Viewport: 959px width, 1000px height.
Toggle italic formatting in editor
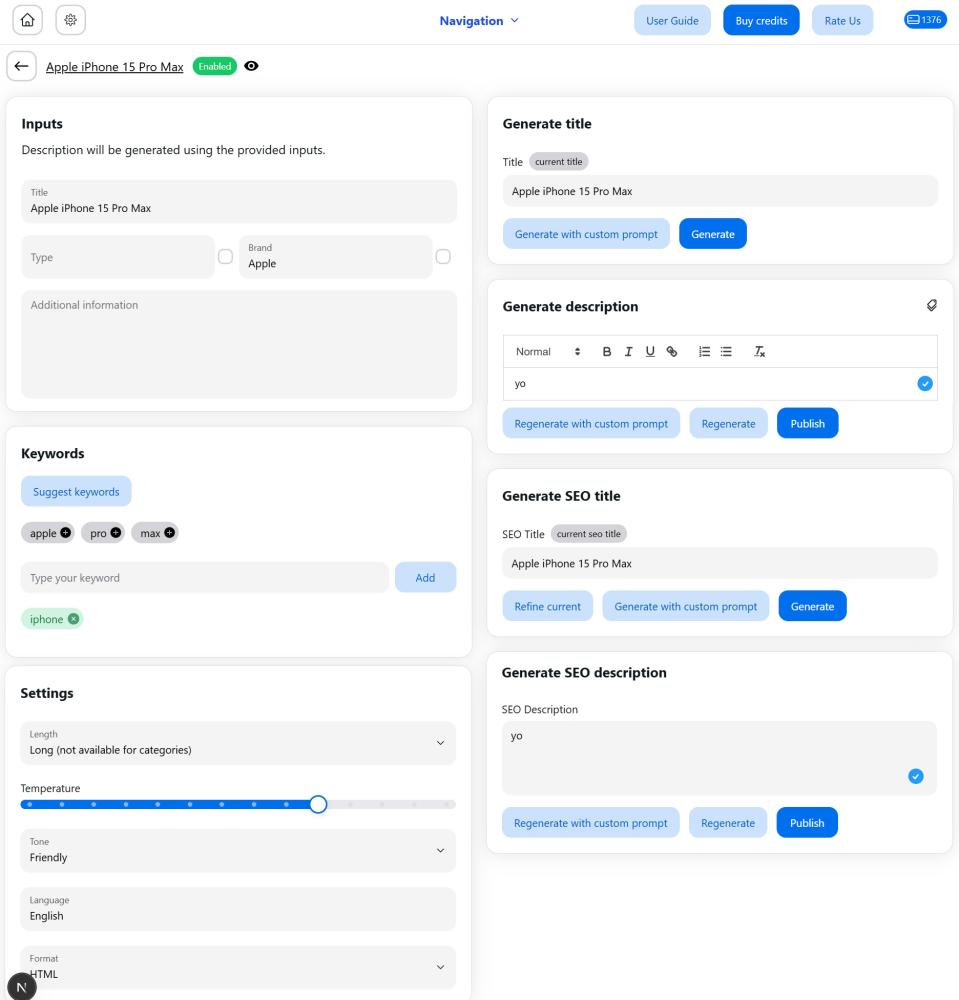tap(629, 351)
